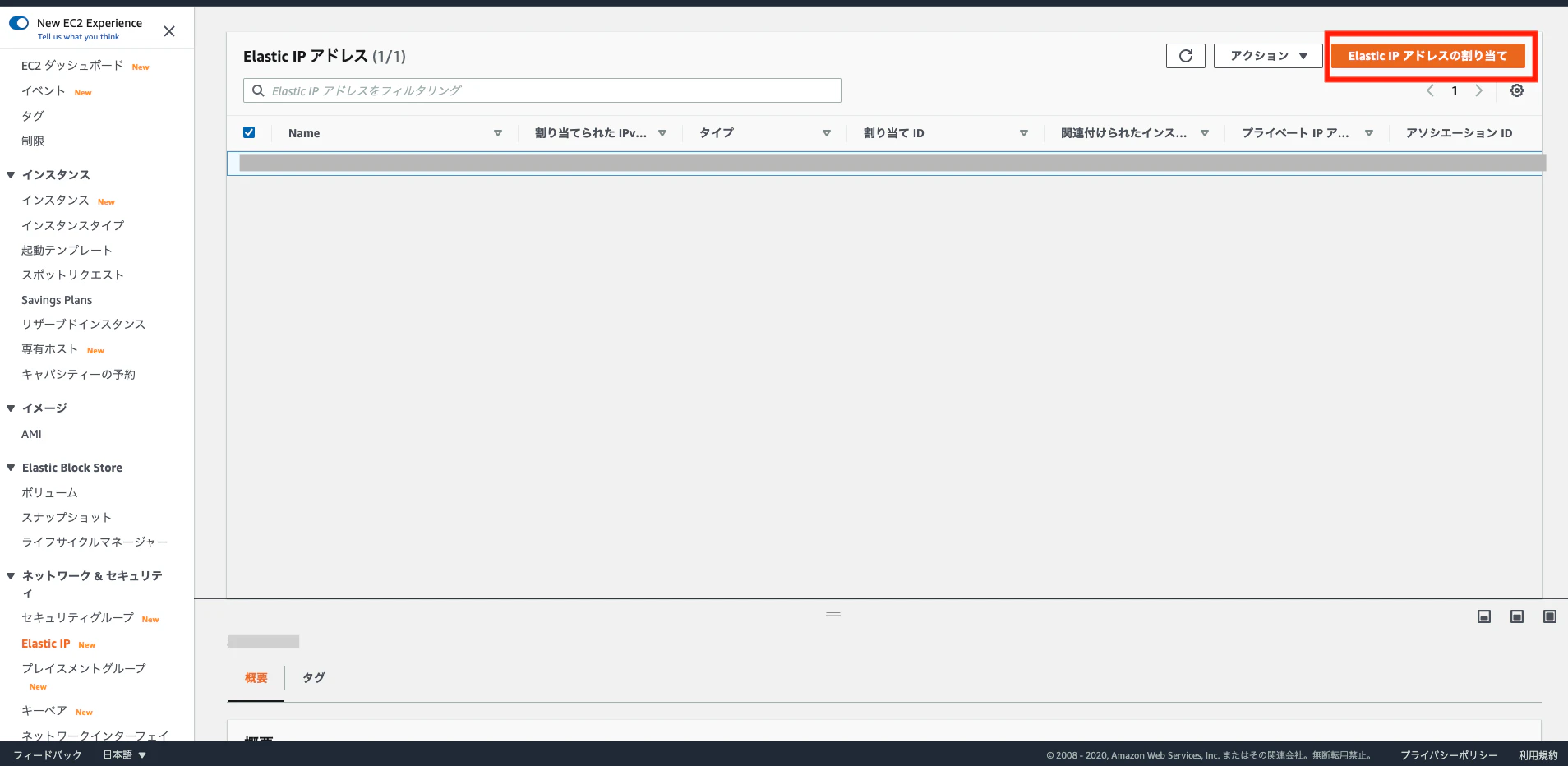Open Tell us what you think link
Image resolution: width=1568 pixels, height=766 pixels.
click(78, 37)
